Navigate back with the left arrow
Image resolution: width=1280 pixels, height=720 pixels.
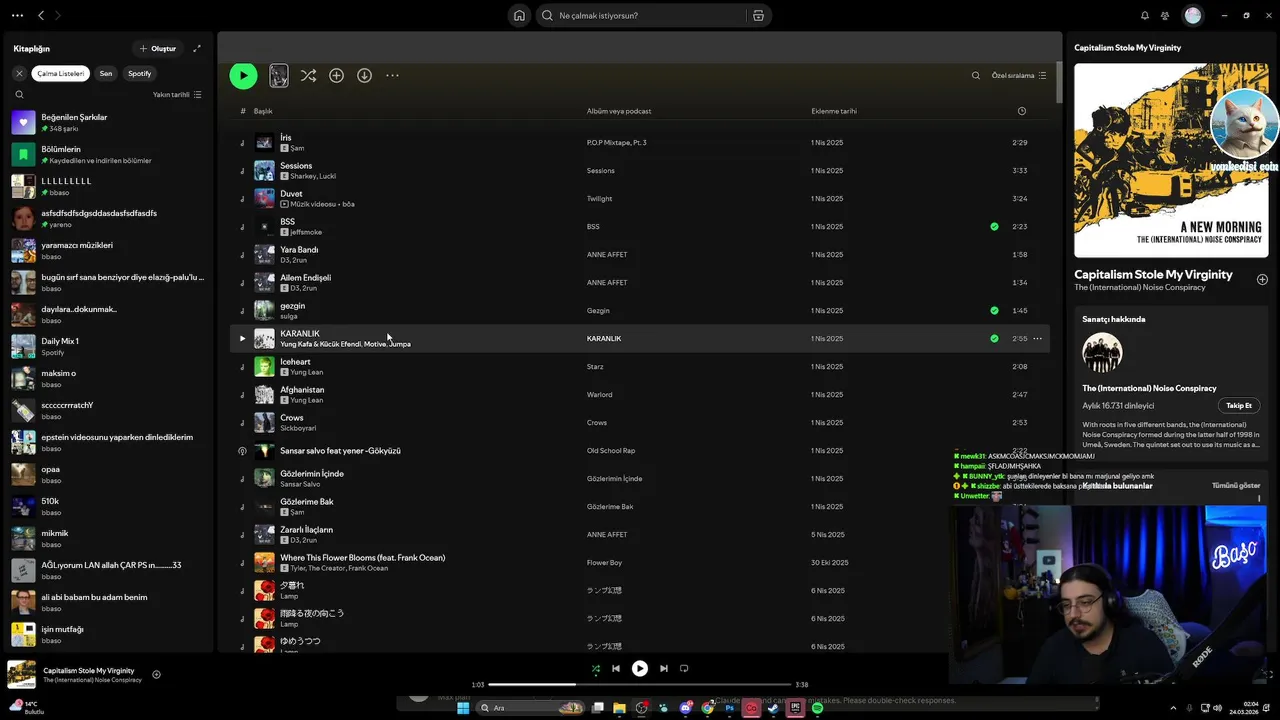click(41, 15)
